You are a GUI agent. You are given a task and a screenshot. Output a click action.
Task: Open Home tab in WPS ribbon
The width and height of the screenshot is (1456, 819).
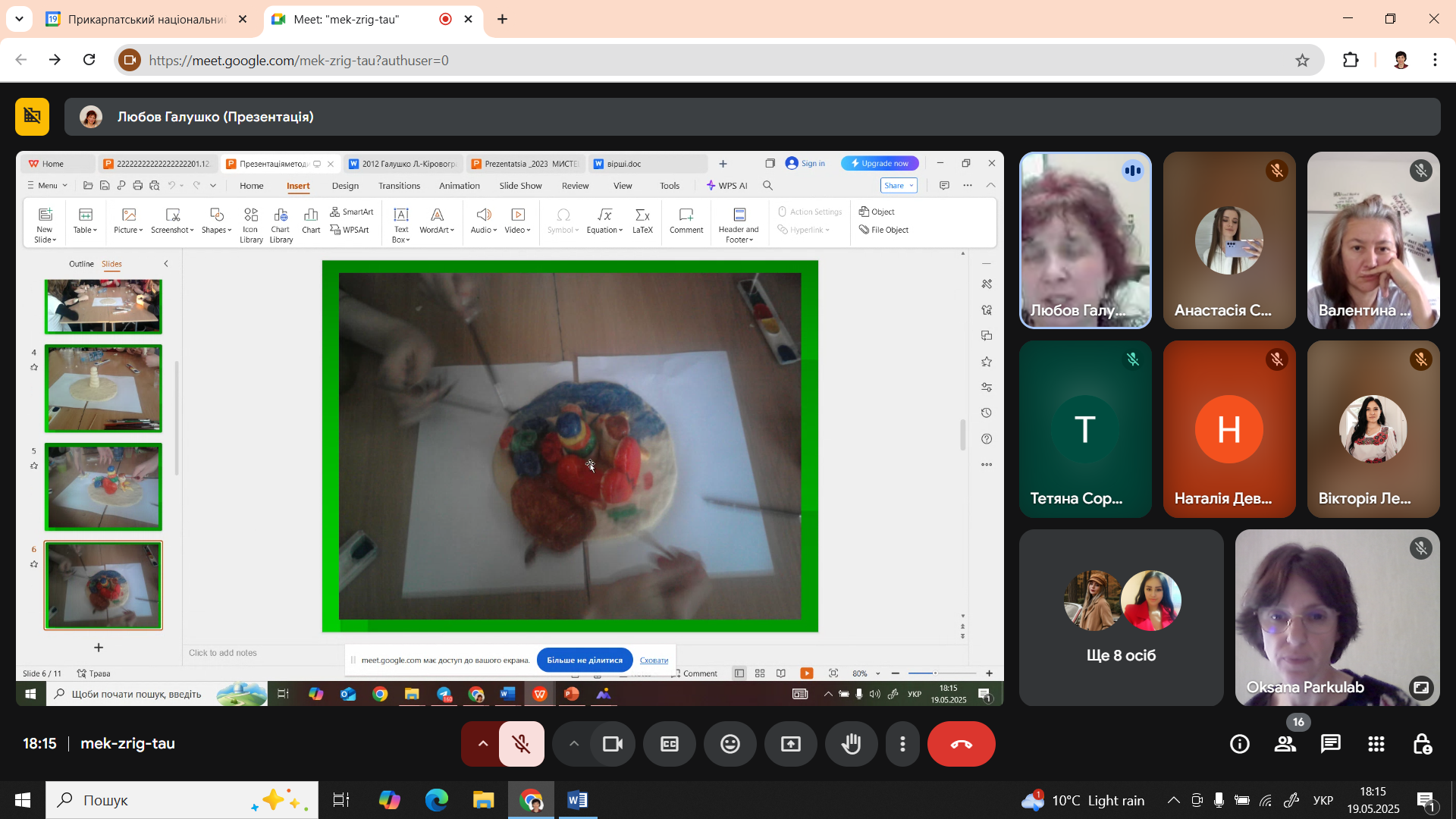pos(252,186)
